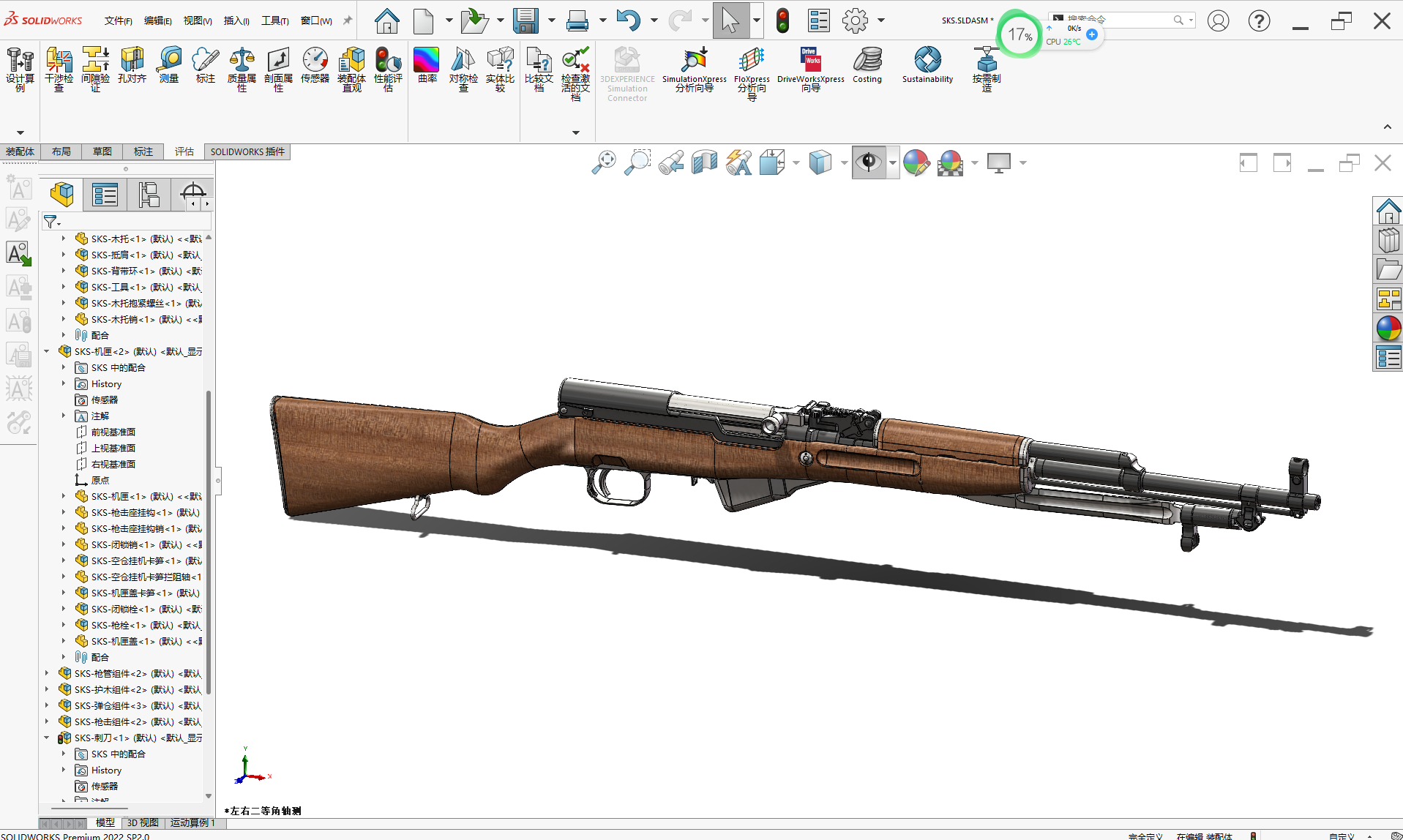Open the DriveWorksXpress wizard
The height and width of the screenshot is (840, 1403).
pyautogui.click(x=810, y=69)
